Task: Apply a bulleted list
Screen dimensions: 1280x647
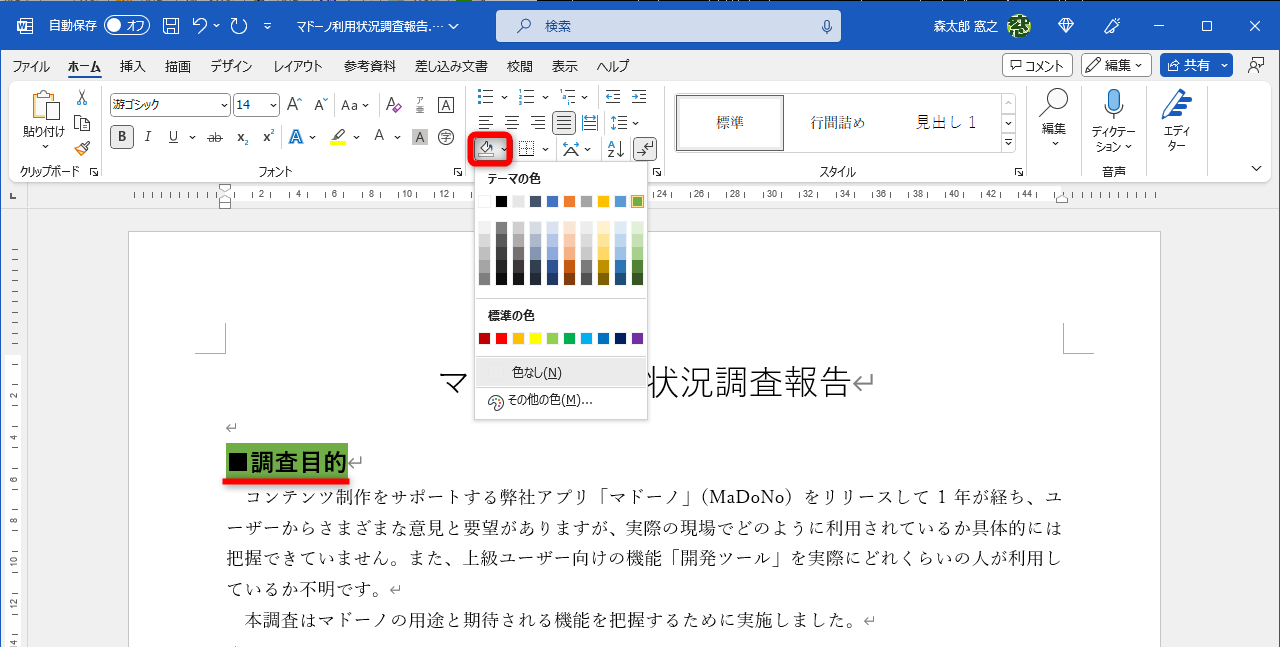Action: point(483,97)
